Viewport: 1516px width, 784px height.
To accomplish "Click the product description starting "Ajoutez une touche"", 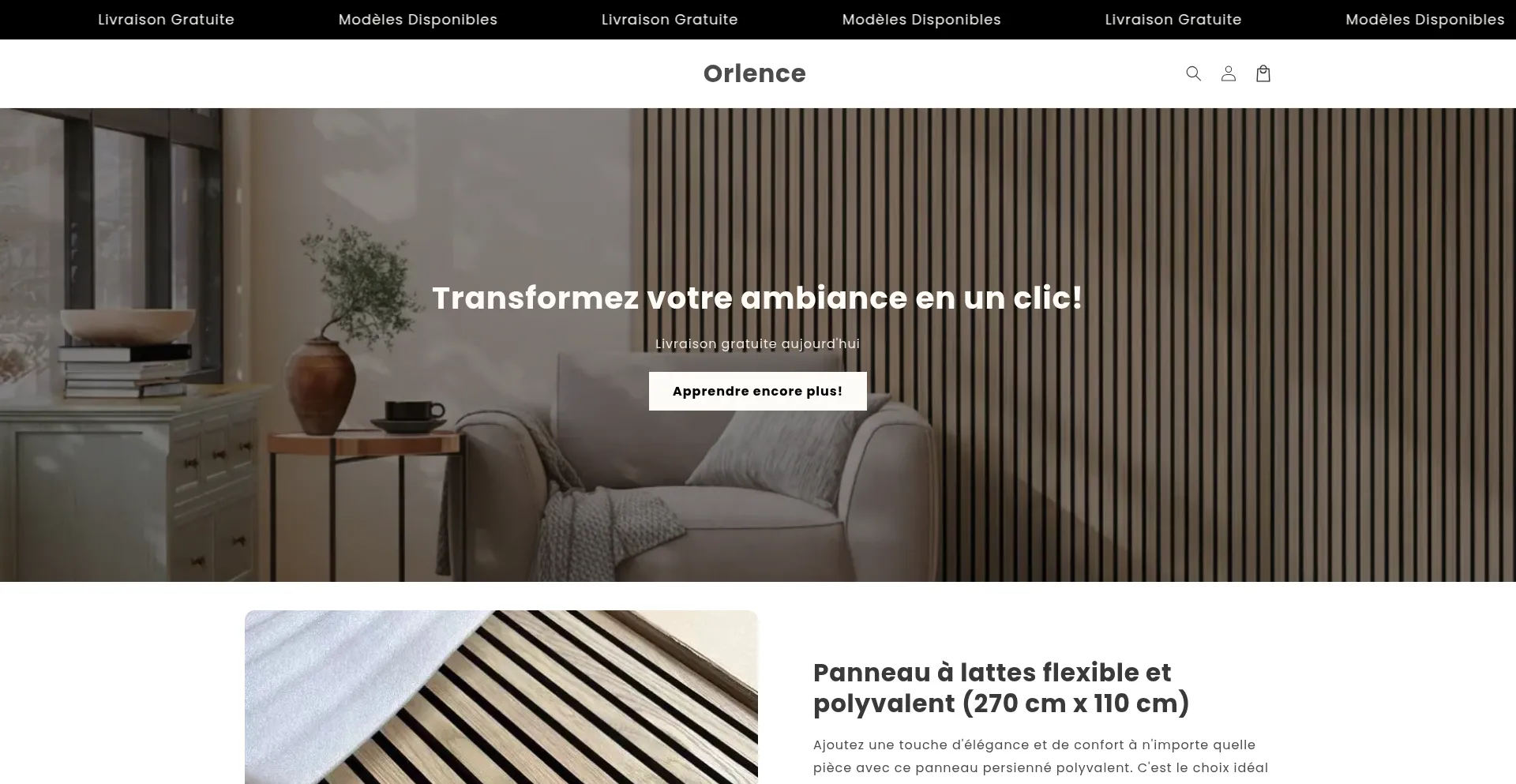I will click(x=1041, y=756).
